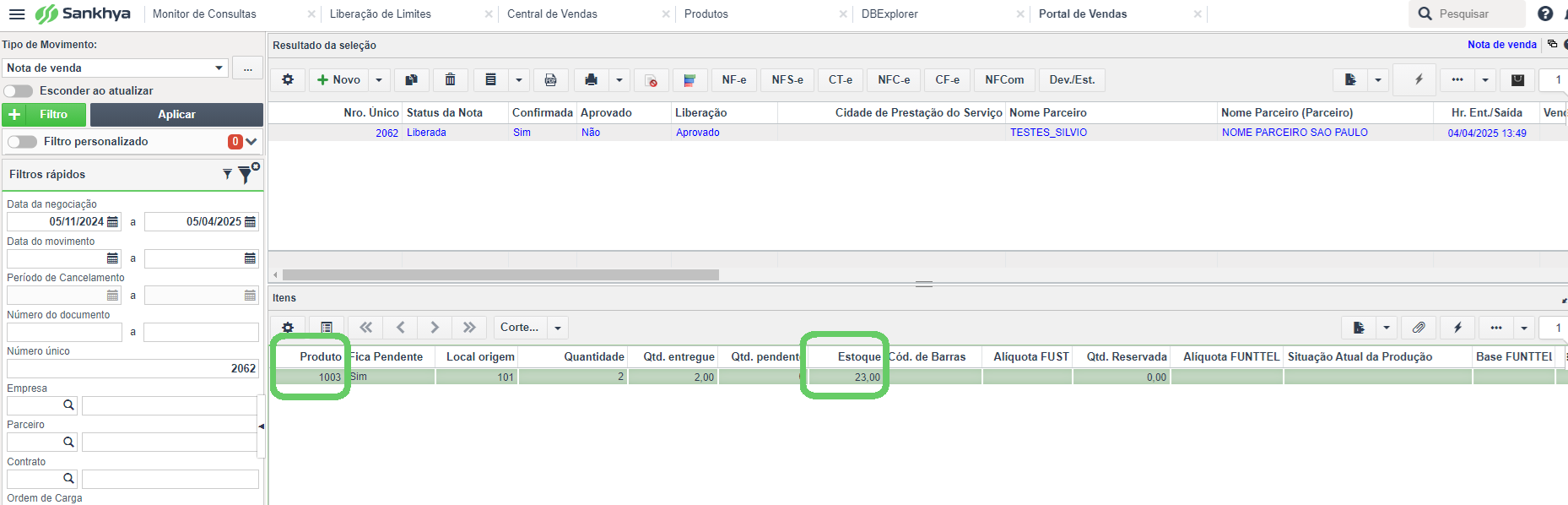Click the pop-out window icon near Nota de venda

pyautogui.click(x=1552, y=44)
